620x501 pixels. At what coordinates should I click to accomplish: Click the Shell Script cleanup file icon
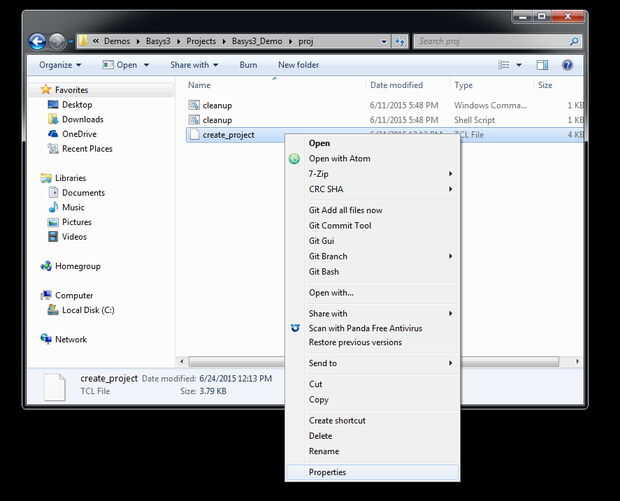[194, 120]
